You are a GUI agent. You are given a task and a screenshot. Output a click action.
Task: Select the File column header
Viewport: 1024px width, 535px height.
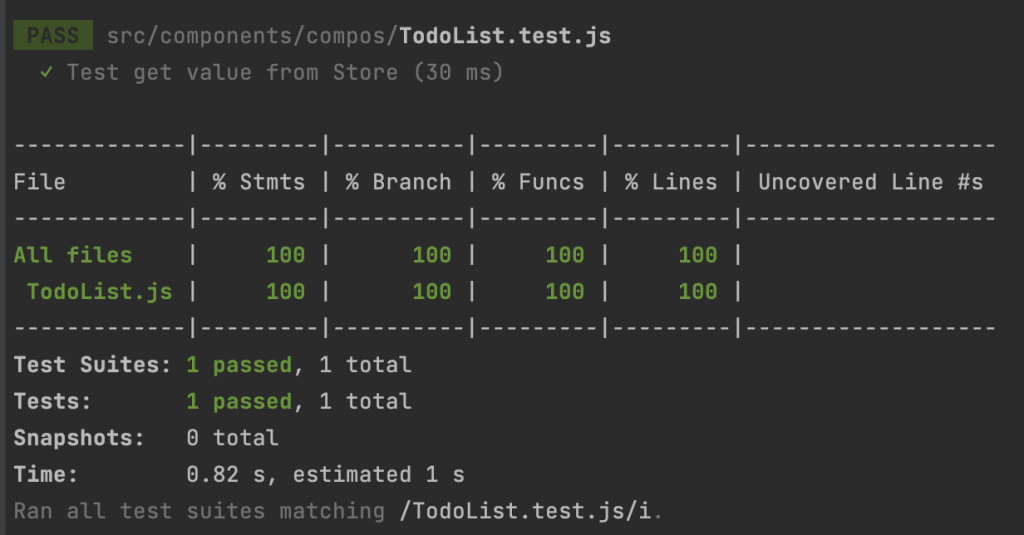(40, 182)
